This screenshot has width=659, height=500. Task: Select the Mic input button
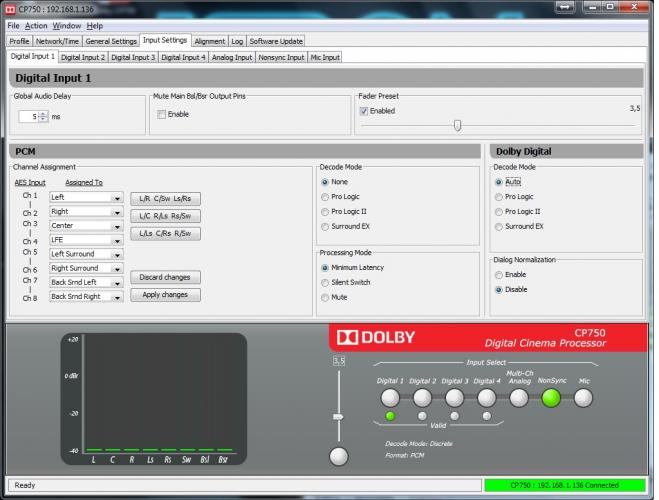(x=583, y=397)
